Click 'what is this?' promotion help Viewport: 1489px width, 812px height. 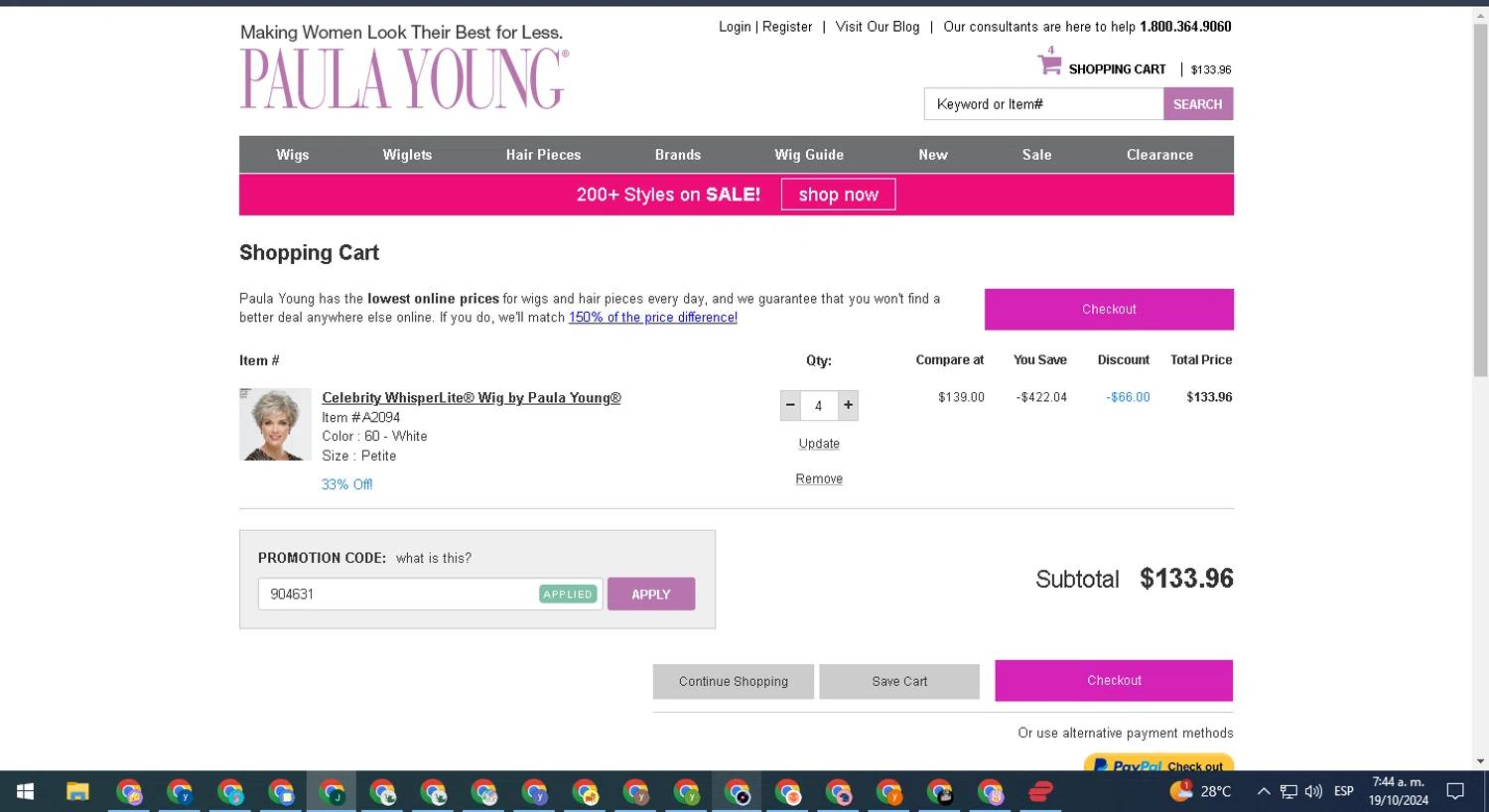(434, 558)
